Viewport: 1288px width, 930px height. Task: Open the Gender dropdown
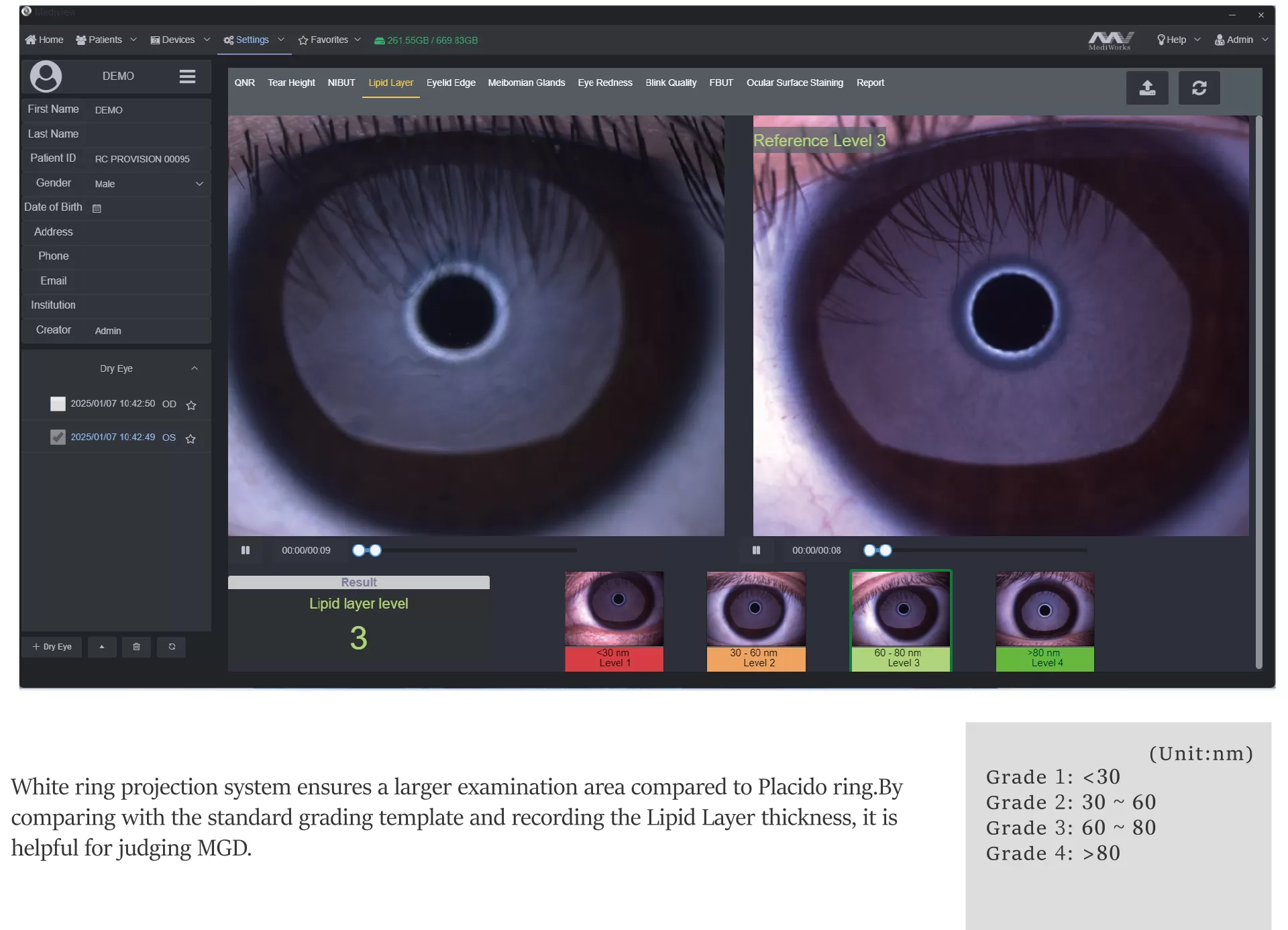pyautogui.click(x=199, y=184)
